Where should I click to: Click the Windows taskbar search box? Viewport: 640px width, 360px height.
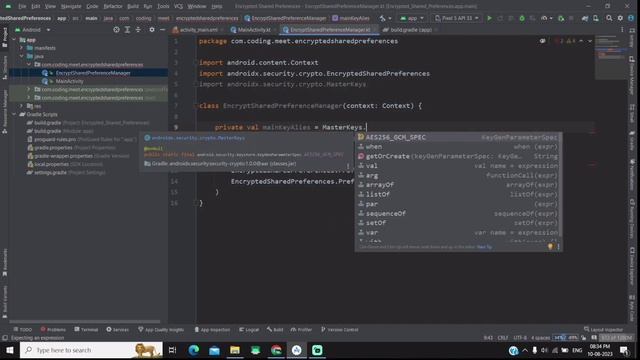click(x=91, y=350)
